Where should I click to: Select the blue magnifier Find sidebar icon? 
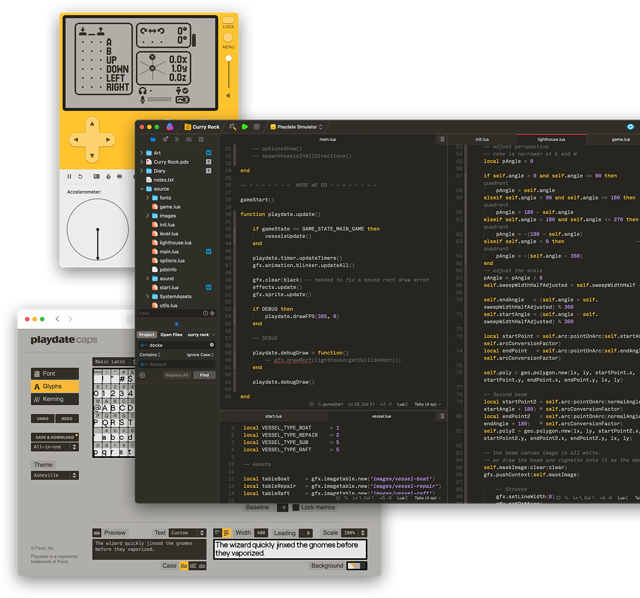click(177, 324)
